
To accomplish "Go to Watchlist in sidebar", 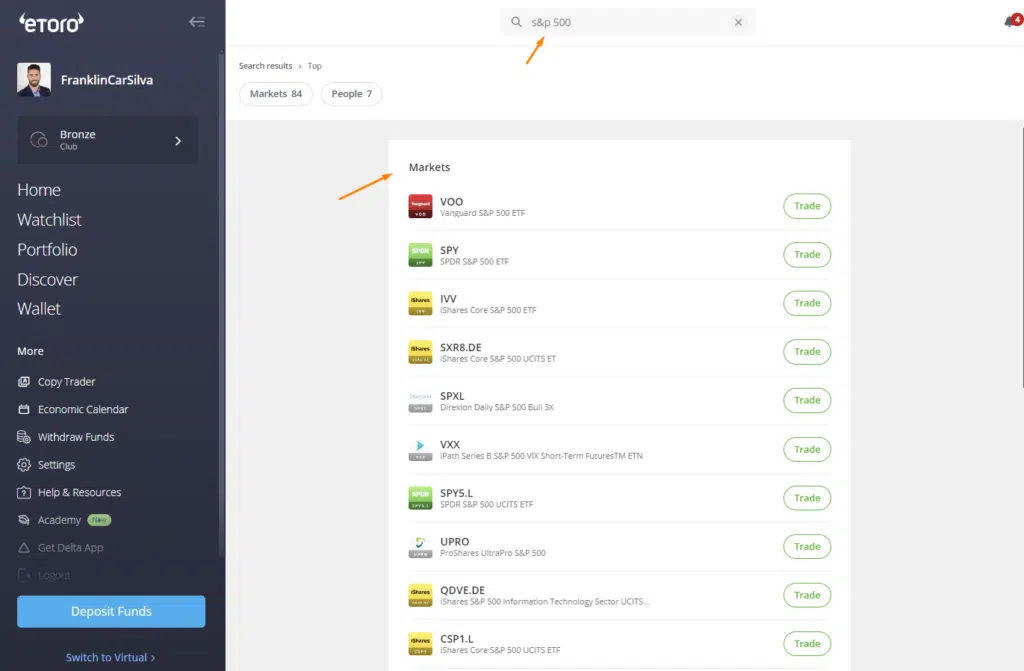I will coord(49,220).
